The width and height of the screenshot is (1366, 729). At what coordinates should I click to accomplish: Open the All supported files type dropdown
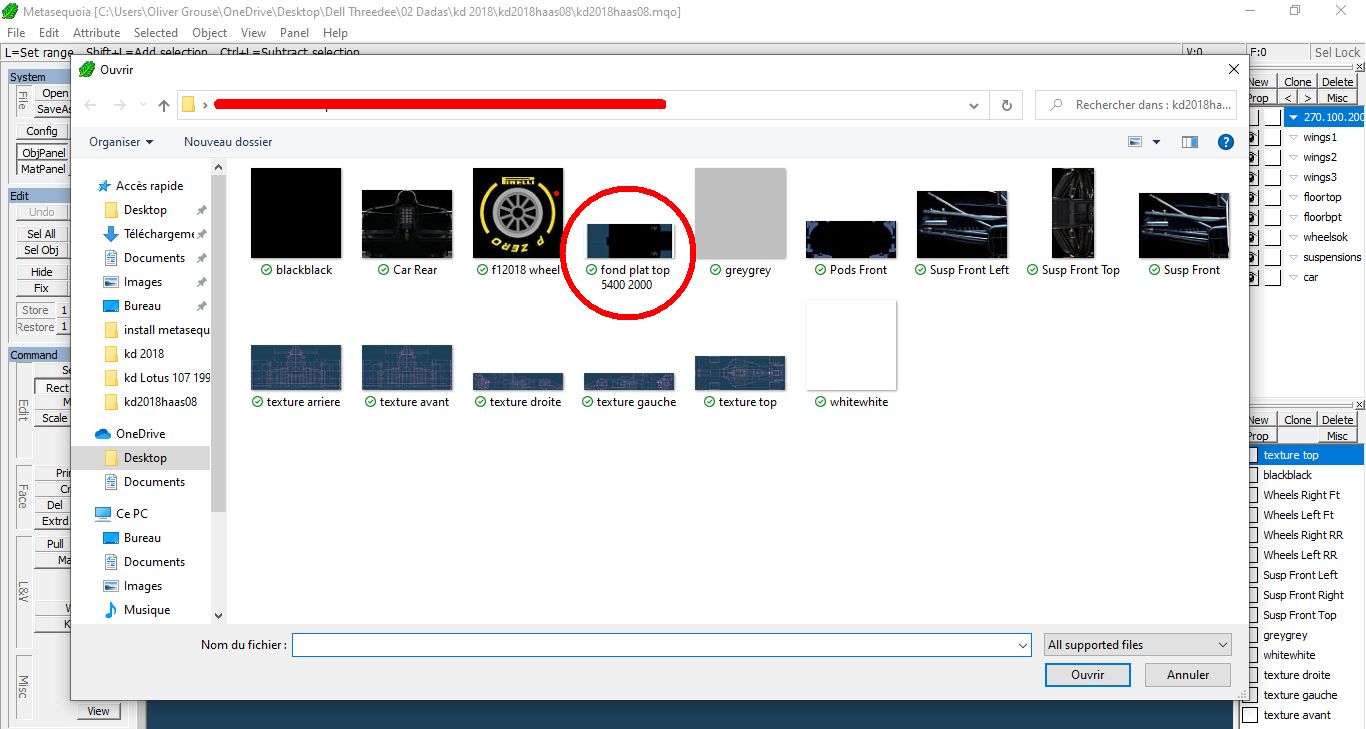pyautogui.click(x=1137, y=645)
